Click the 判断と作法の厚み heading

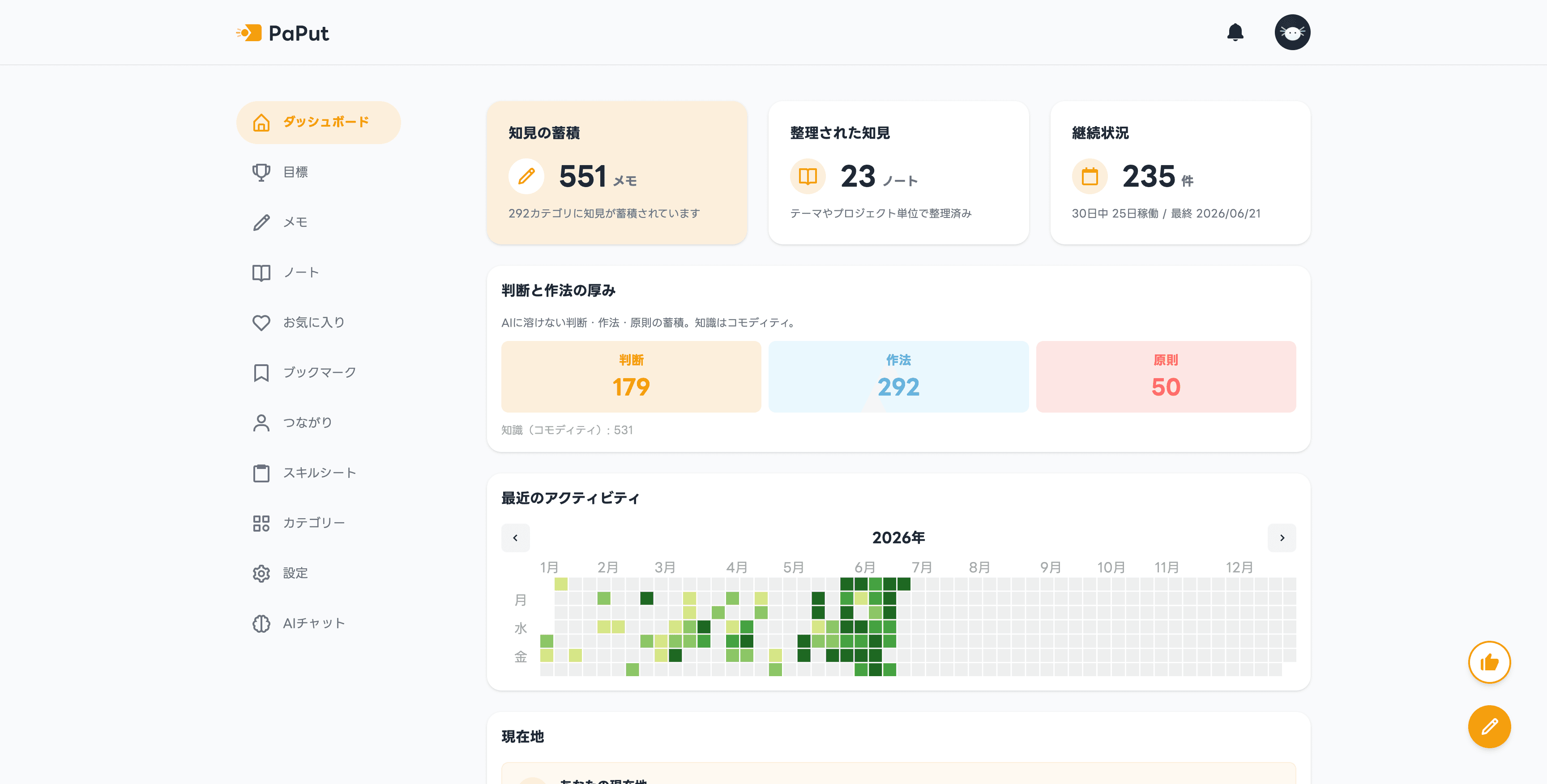pyautogui.click(x=558, y=290)
